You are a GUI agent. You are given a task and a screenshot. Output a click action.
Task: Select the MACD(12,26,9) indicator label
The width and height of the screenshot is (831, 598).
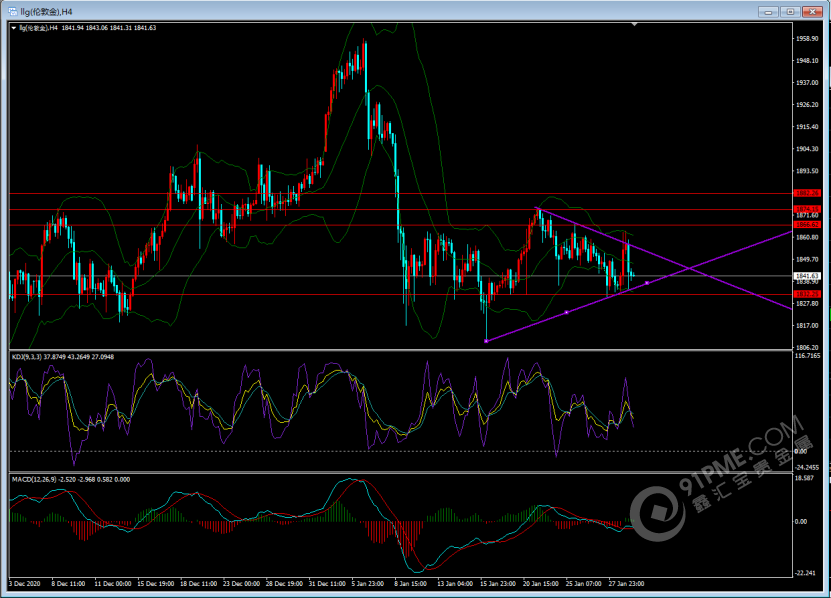point(70,479)
